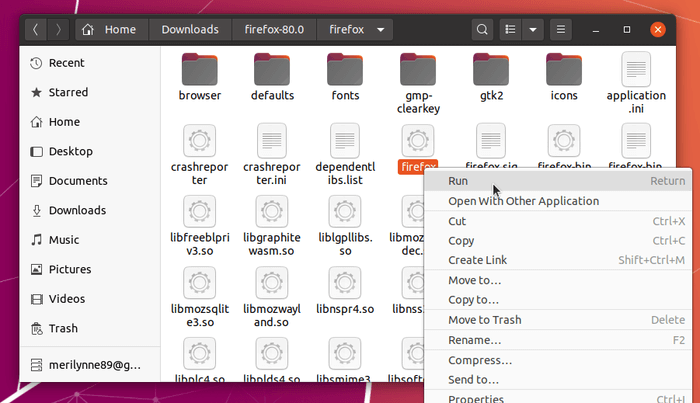Select the libgraphitewasm.so file icon
700x403 pixels.
tap(272, 211)
